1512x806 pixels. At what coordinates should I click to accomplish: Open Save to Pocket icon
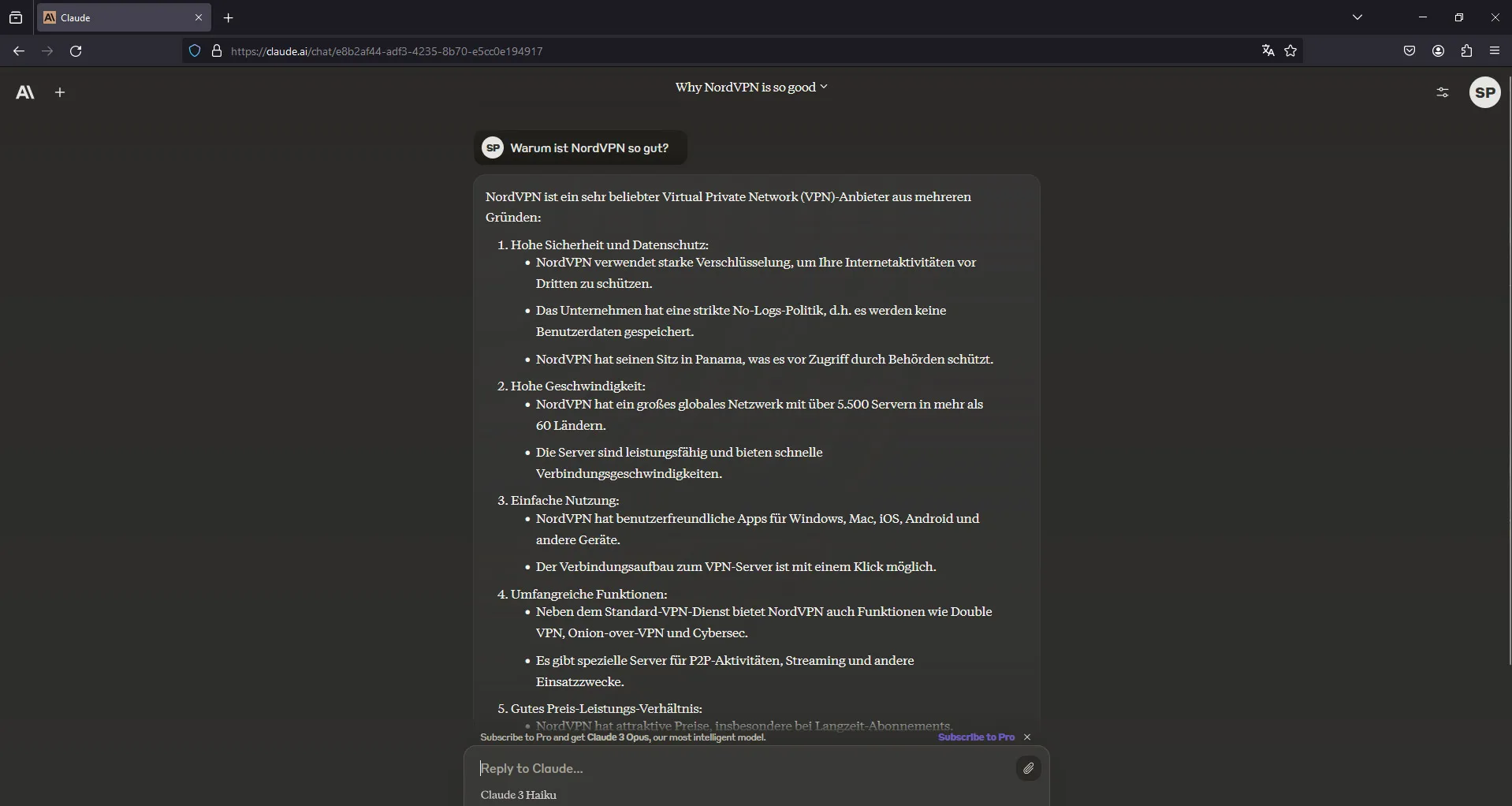(1410, 51)
